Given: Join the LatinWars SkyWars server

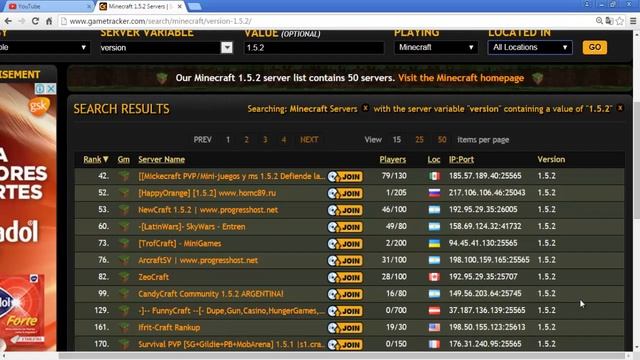Looking at the screenshot, I should [x=345, y=227].
